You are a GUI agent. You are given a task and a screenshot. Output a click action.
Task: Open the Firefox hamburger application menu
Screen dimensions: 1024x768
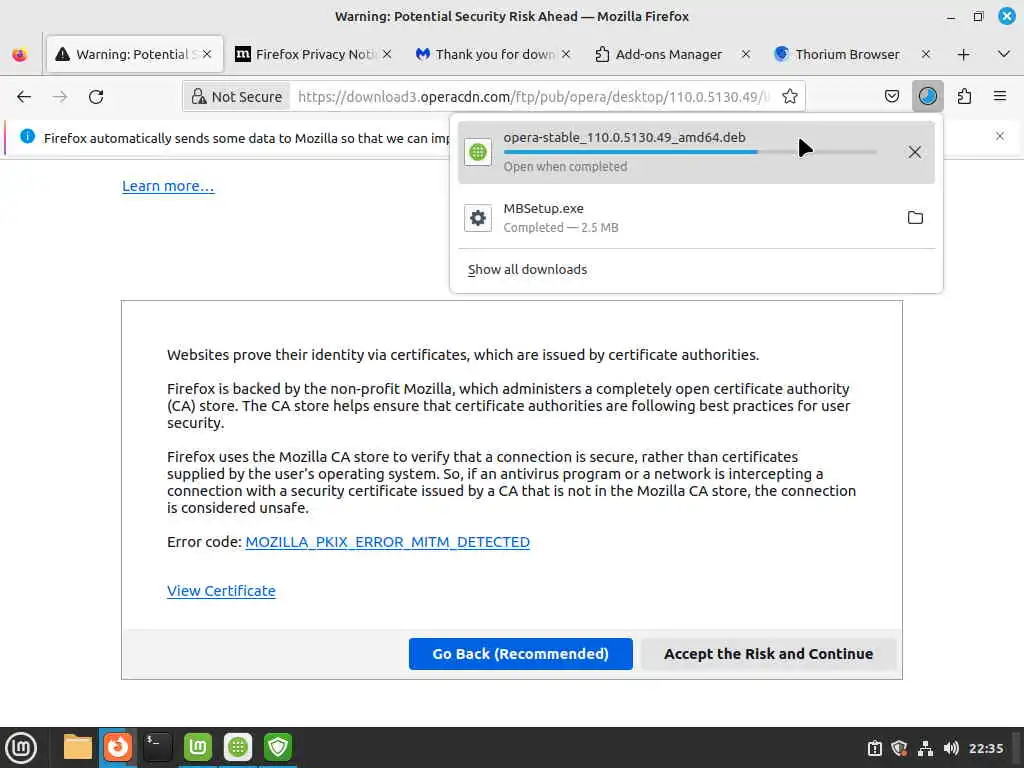click(x=1000, y=97)
